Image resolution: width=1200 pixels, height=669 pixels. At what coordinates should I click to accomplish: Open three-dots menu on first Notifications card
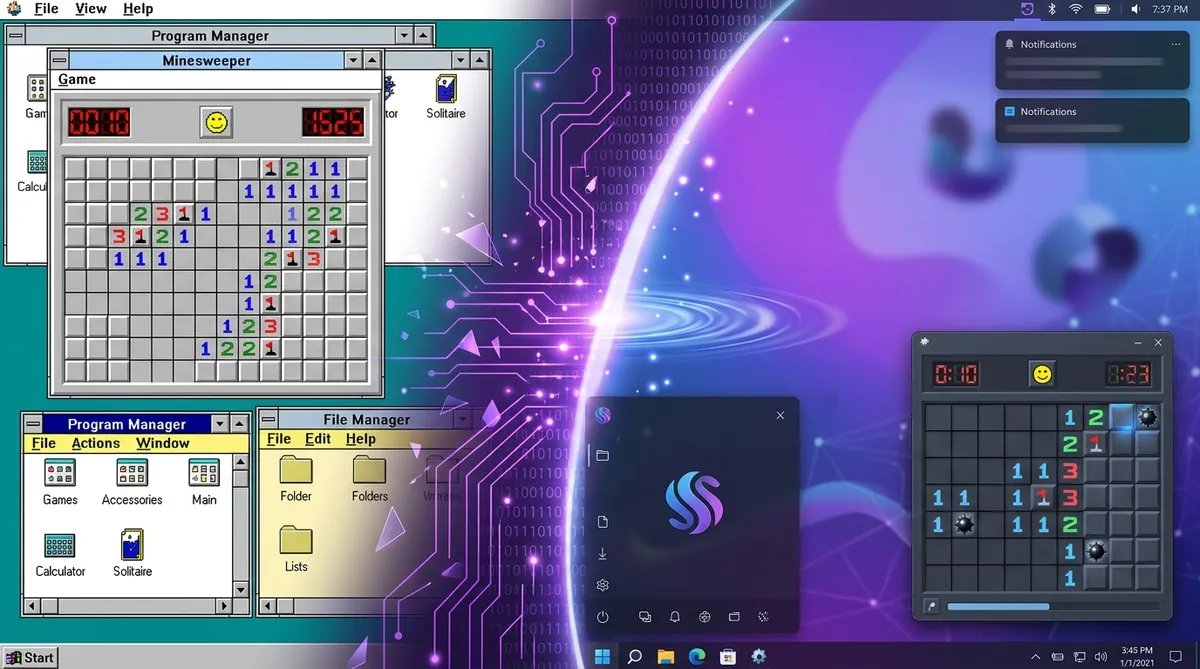[1176, 44]
